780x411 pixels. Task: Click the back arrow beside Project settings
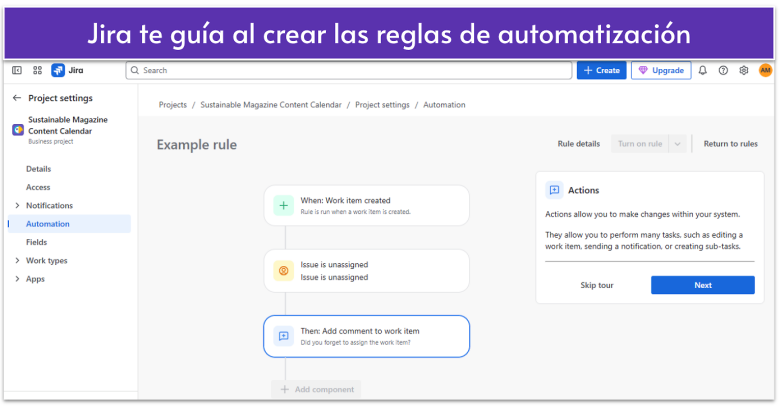click(17, 98)
